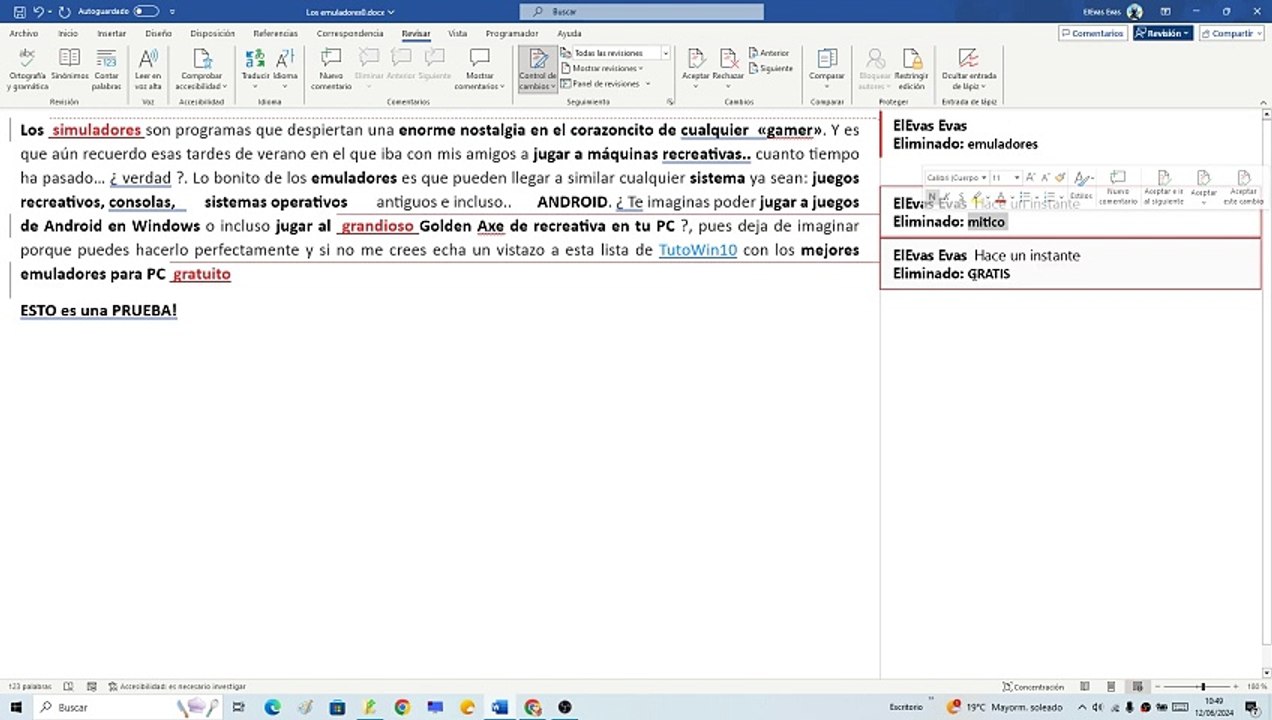Screen dimensions: 1272x720
Task: Add a Nuevo comentario from the ribbon
Action: [331, 69]
